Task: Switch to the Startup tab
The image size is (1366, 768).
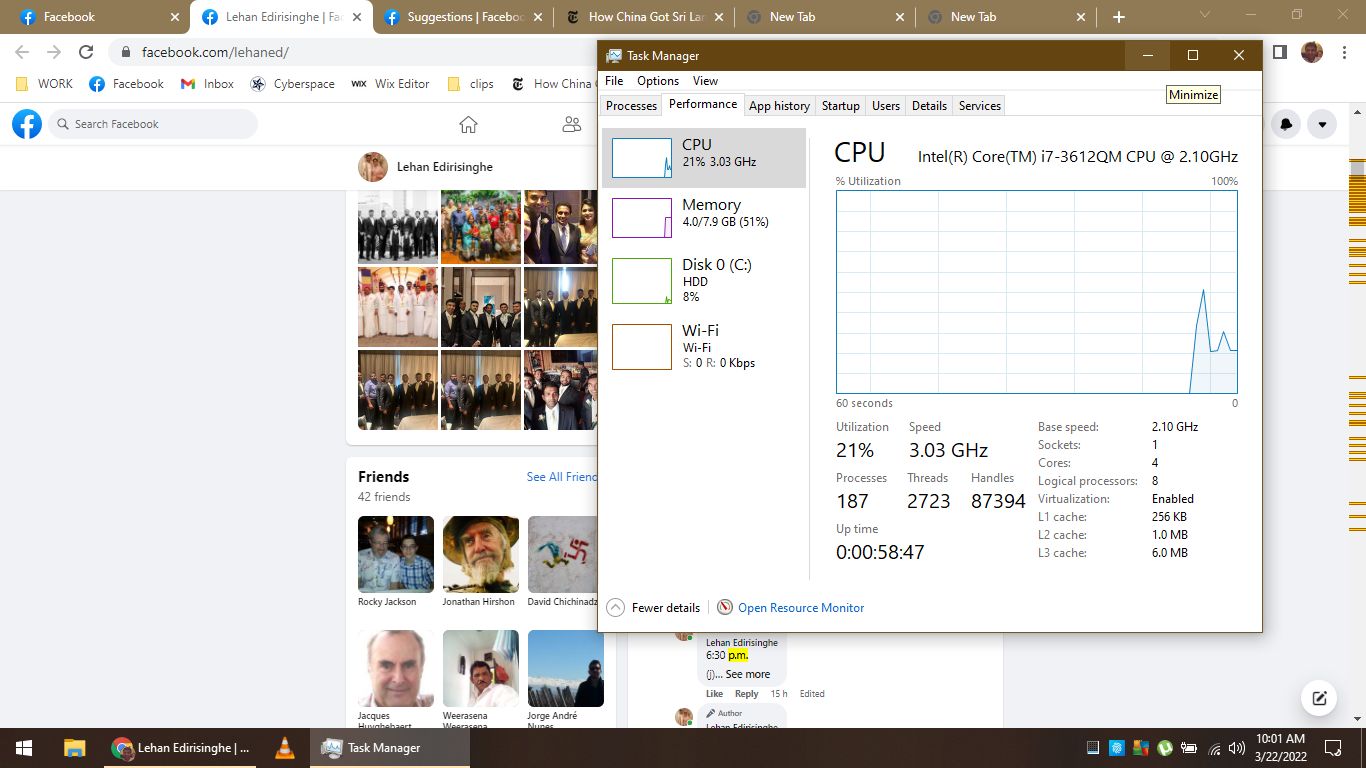Action: click(x=840, y=106)
